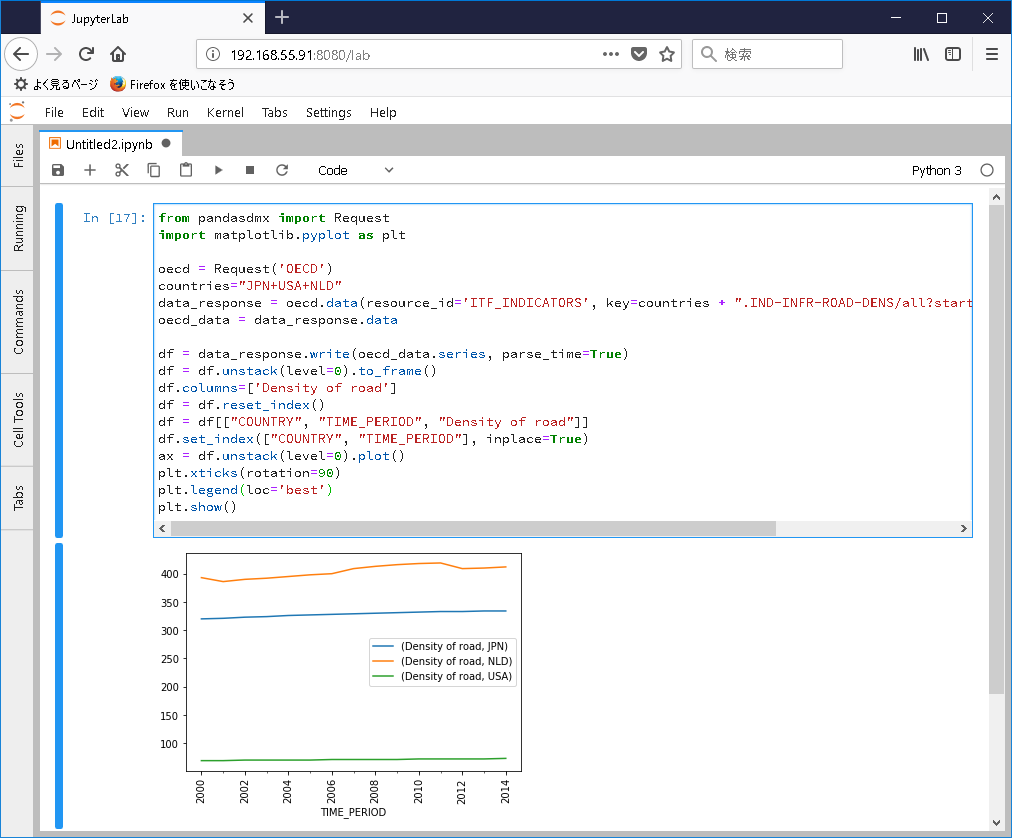Open the Tabs sidebar panel
This screenshot has width=1012, height=838.
[x=17, y=498]
